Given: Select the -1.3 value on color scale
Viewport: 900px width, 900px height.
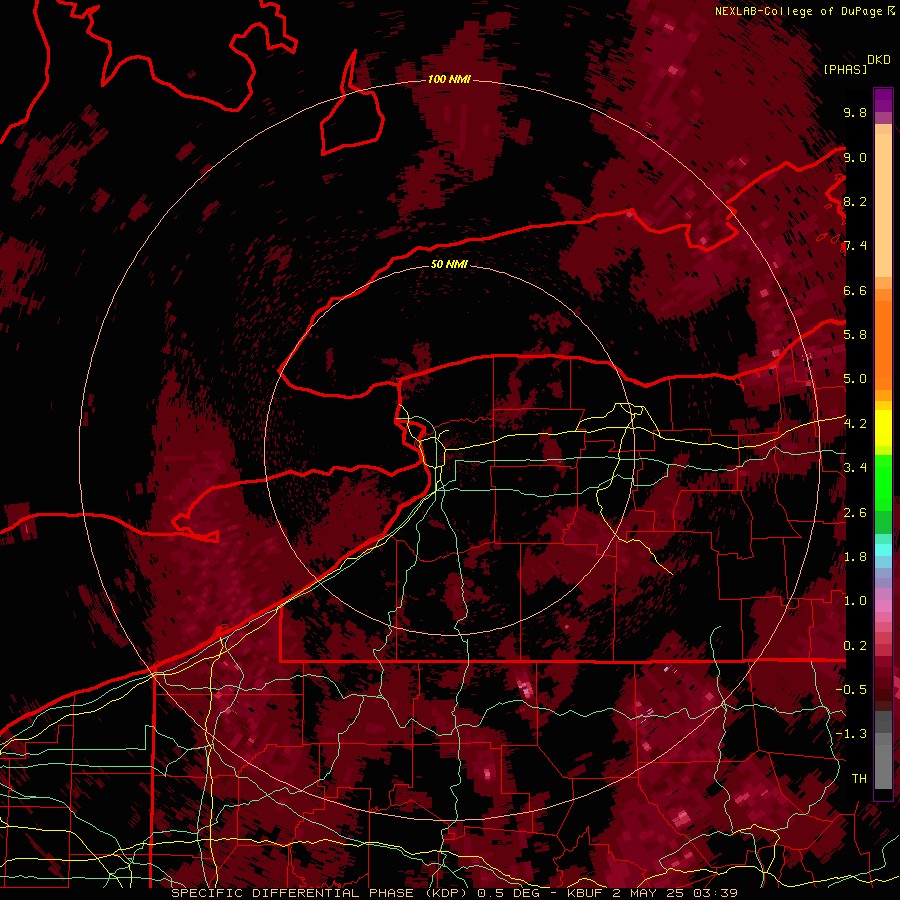Looking at the screenshot, I should 851,734.
